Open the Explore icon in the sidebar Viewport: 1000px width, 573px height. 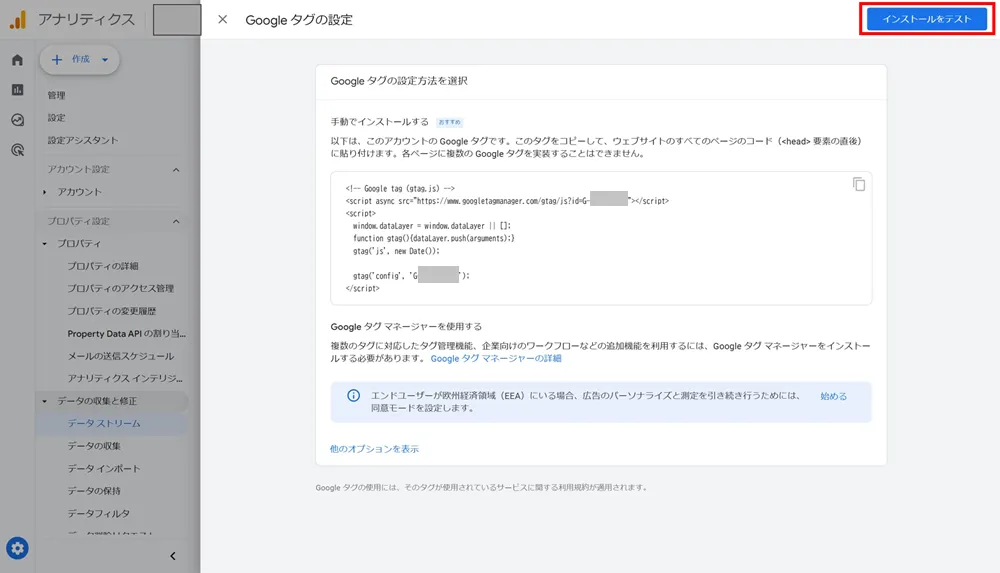point(17,120)
